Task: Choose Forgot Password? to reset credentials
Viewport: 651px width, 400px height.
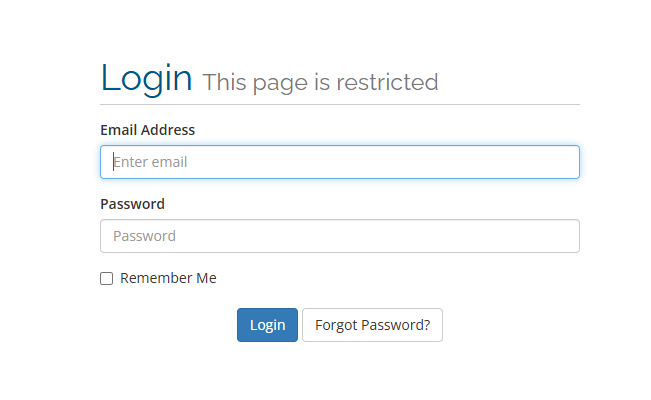Action: click(x=372, y=325)
